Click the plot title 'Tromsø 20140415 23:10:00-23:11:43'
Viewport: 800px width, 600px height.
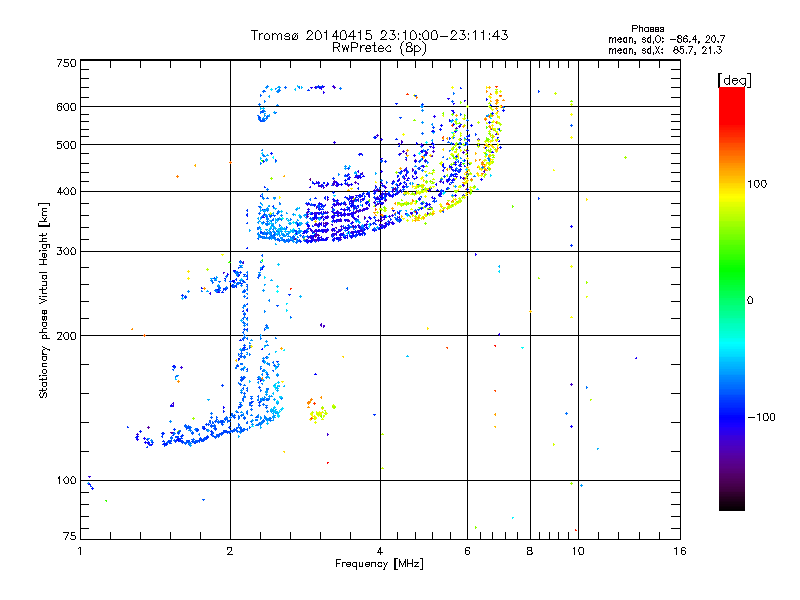pyautogui.click(x=379, y=35)
